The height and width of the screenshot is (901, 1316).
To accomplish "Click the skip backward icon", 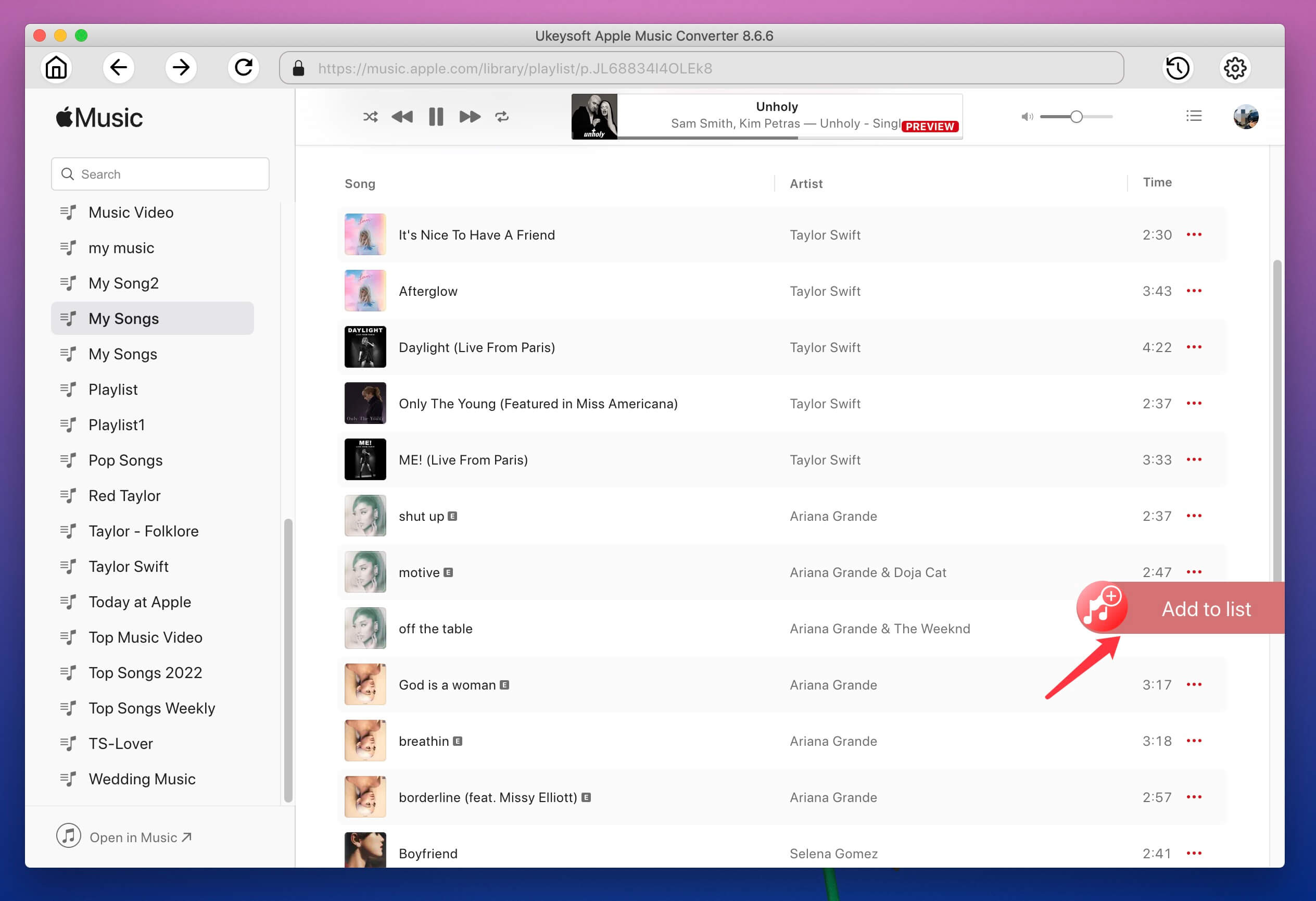I will (403, 116).
